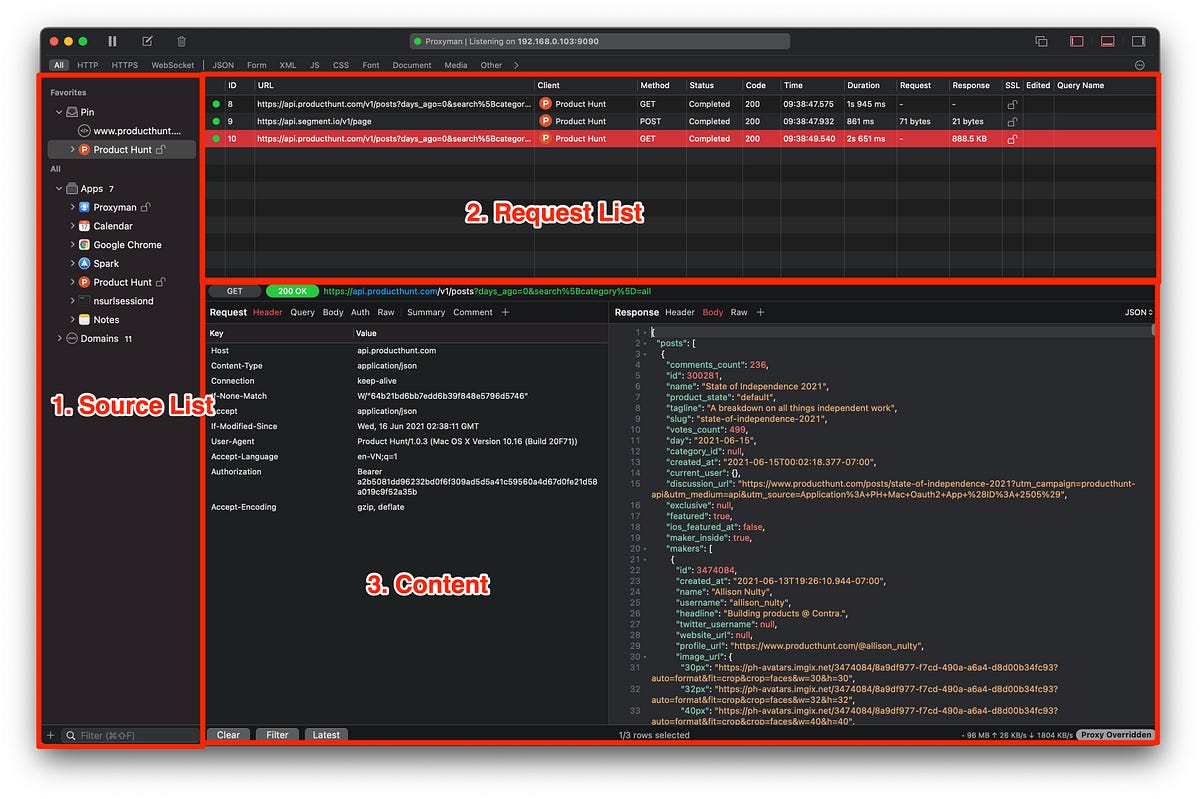Open the Filter button near Clear
This screenshot has height=799, width=1200.
[277, 734]
